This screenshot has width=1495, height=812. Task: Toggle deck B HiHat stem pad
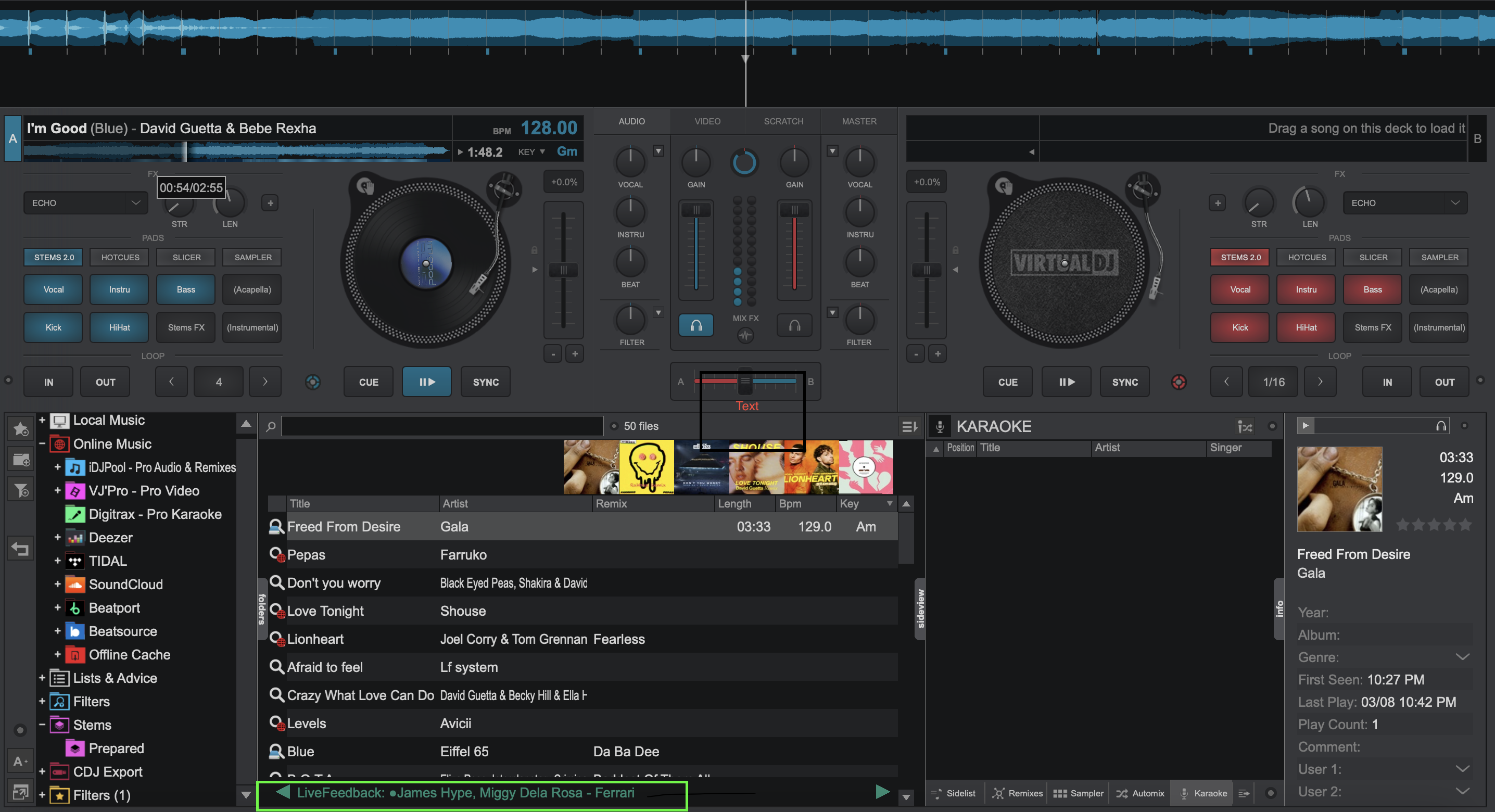[1307, 327]
